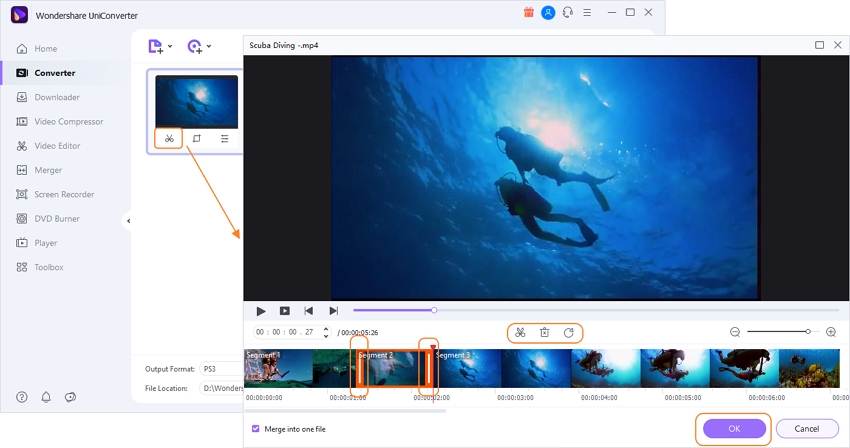Click the Delete trash icon above timeline
The width and height of the screenshot is (850, 448).
[x=544, y=332]
